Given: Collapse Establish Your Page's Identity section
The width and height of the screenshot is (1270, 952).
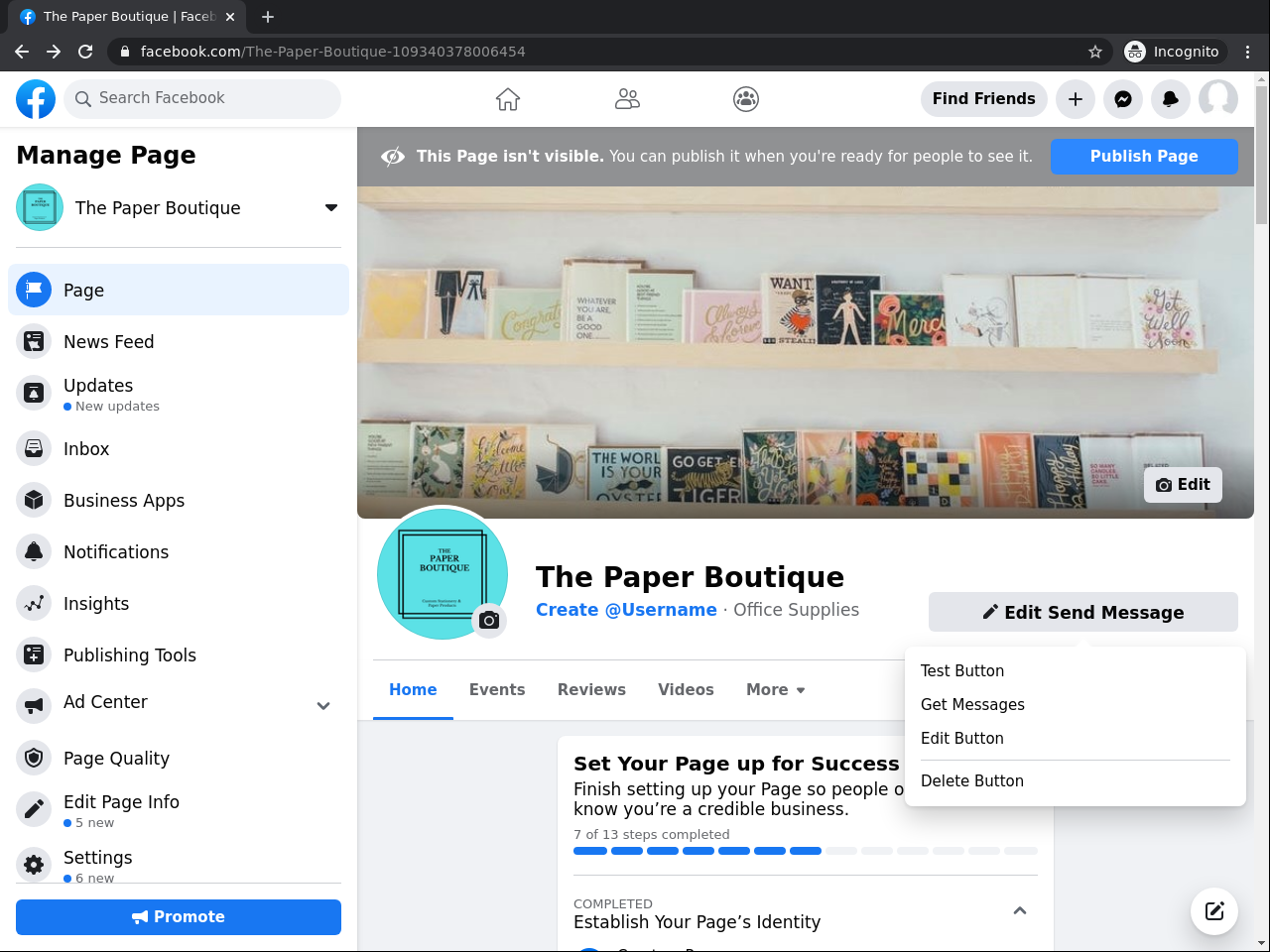Looking at the screenshot, I should (1019, 911).
